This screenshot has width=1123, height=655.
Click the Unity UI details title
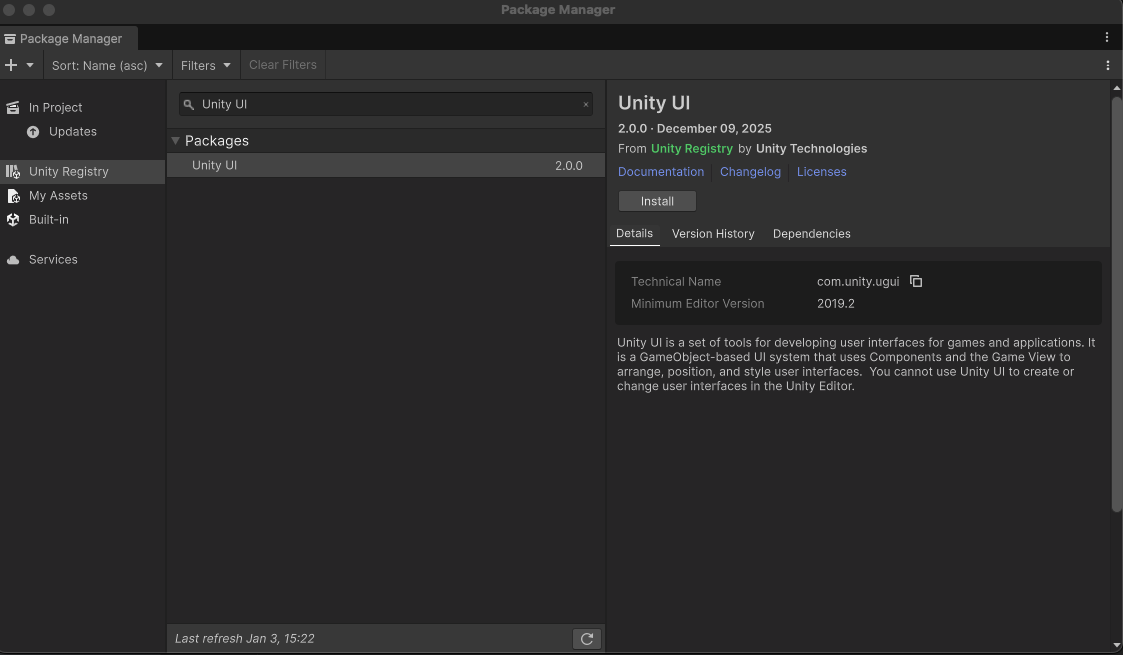click(x=654, y=103)
